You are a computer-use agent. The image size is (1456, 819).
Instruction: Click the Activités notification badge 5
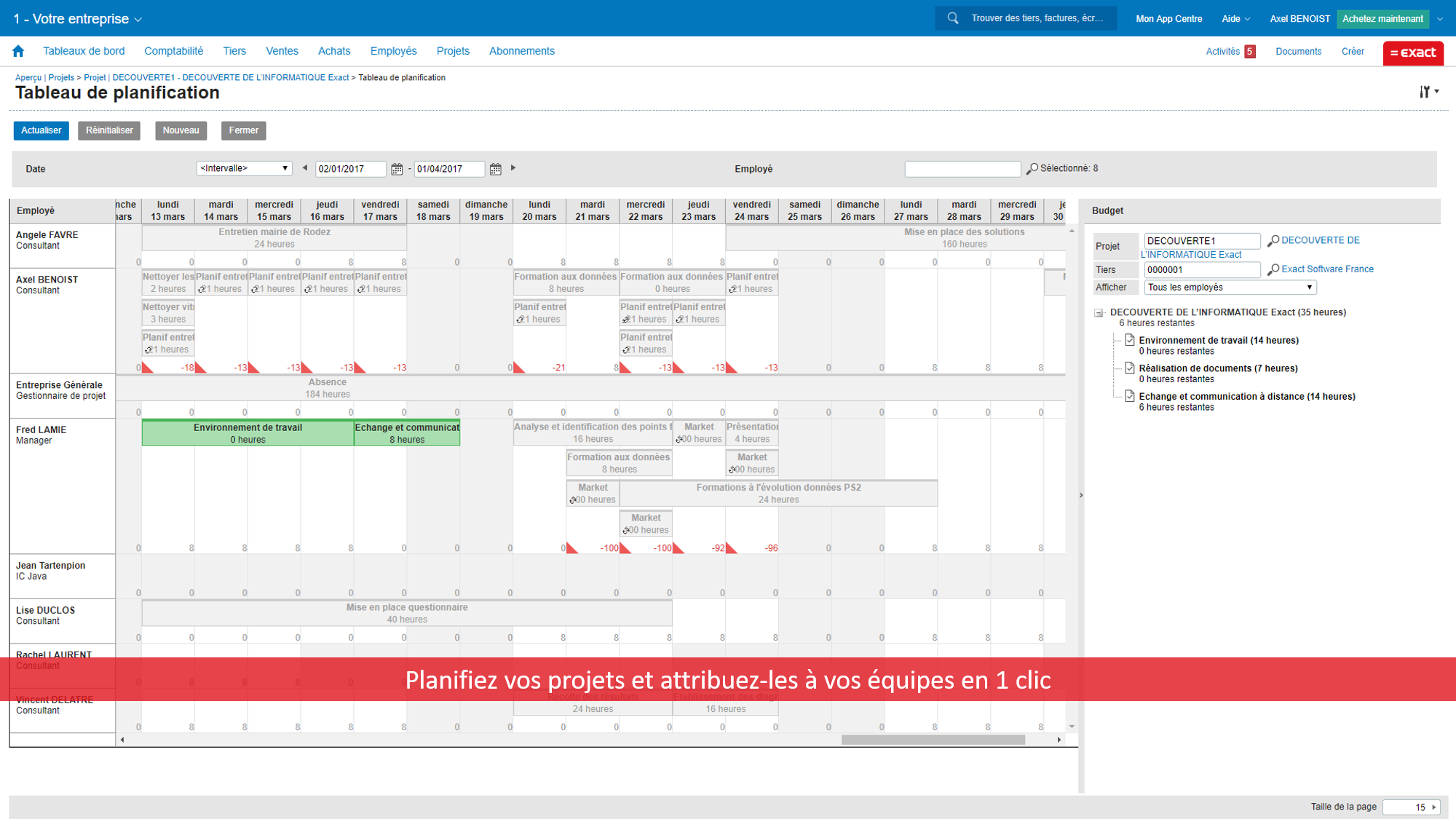coord(1250,52)
